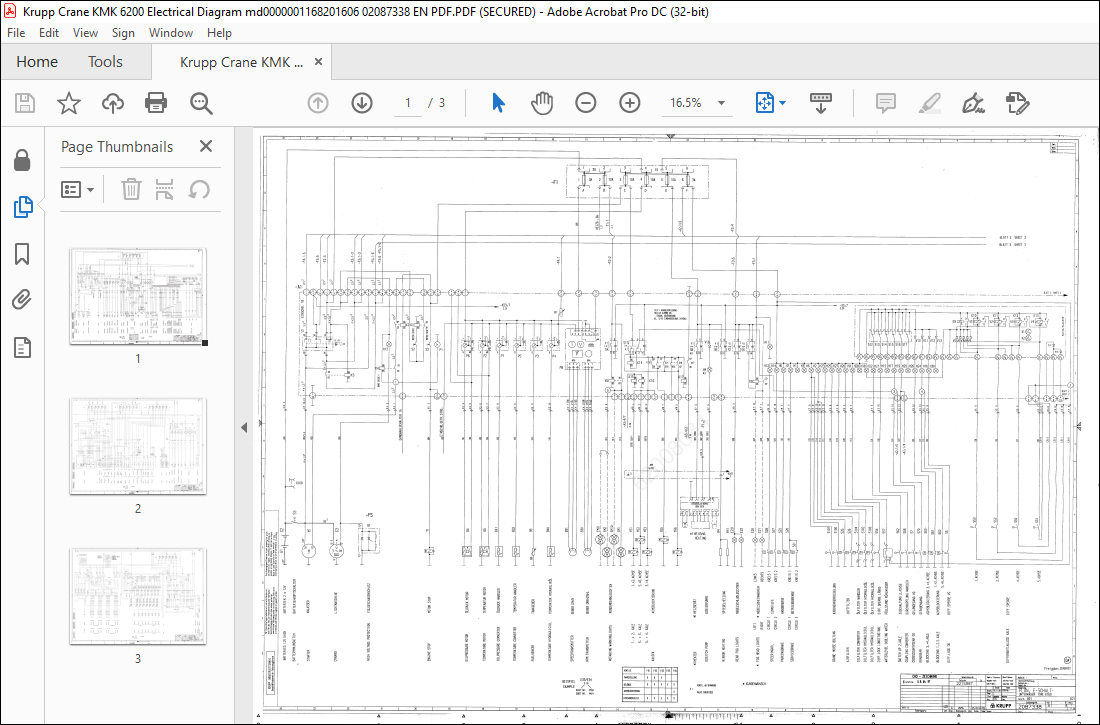
Task: Switch to the Home tab
Action: 37,62
